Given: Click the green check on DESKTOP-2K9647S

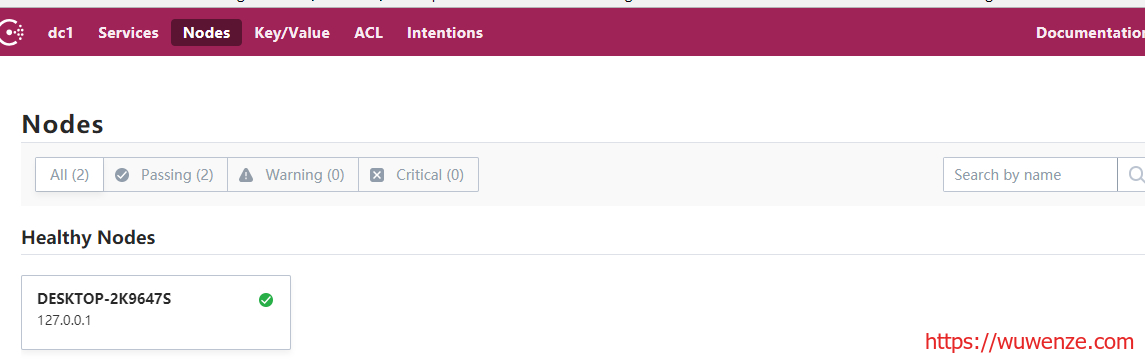Looking at the screenshot, I should point(266,300).
